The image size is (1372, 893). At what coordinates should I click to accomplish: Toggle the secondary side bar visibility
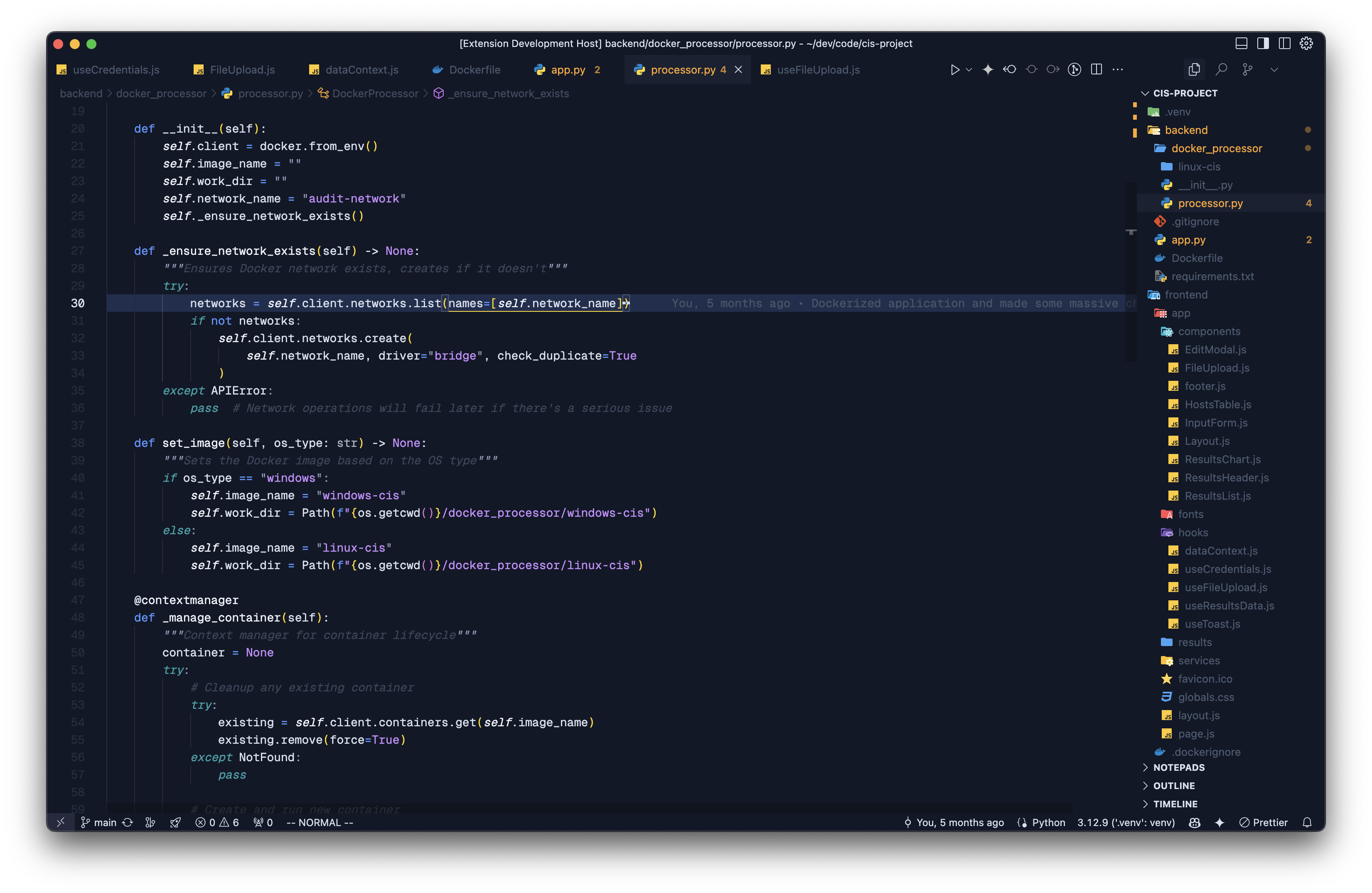(1284, 43)
